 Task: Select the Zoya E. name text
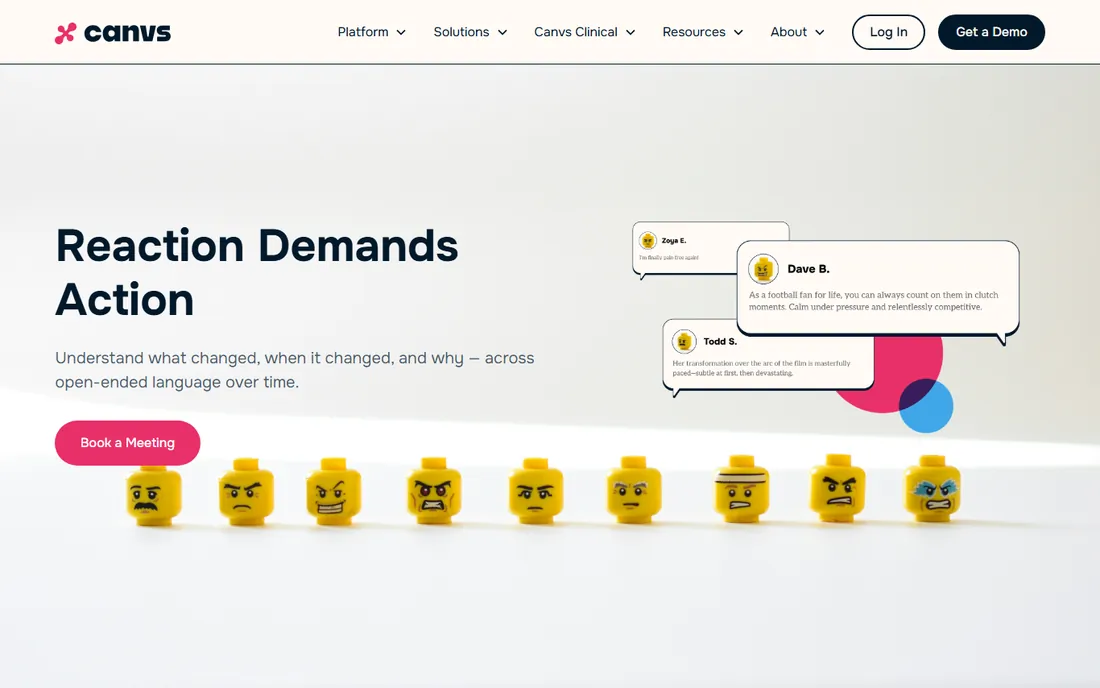pyautogui.click(x=674, y=241)
